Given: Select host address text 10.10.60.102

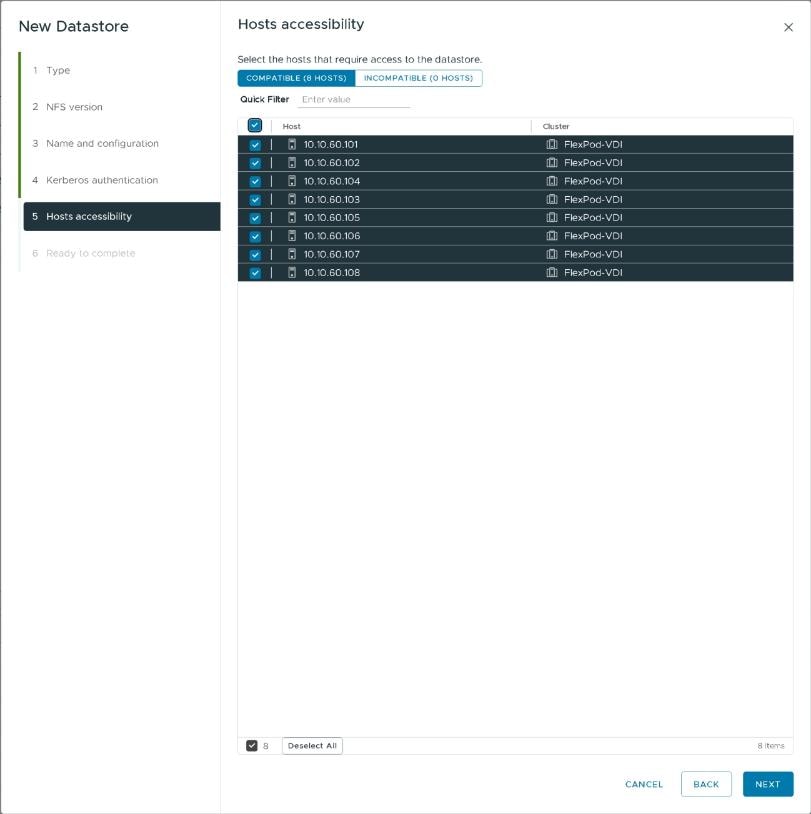Looking at the screenshot, I should click(332, 162).
